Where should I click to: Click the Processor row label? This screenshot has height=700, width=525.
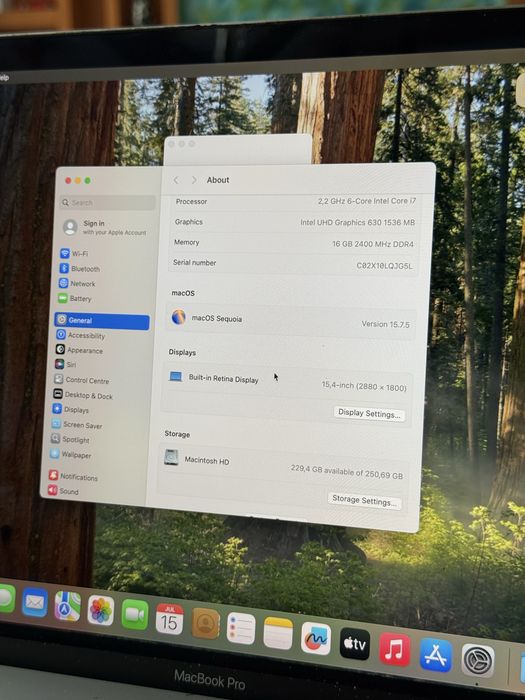coord(192,201)
